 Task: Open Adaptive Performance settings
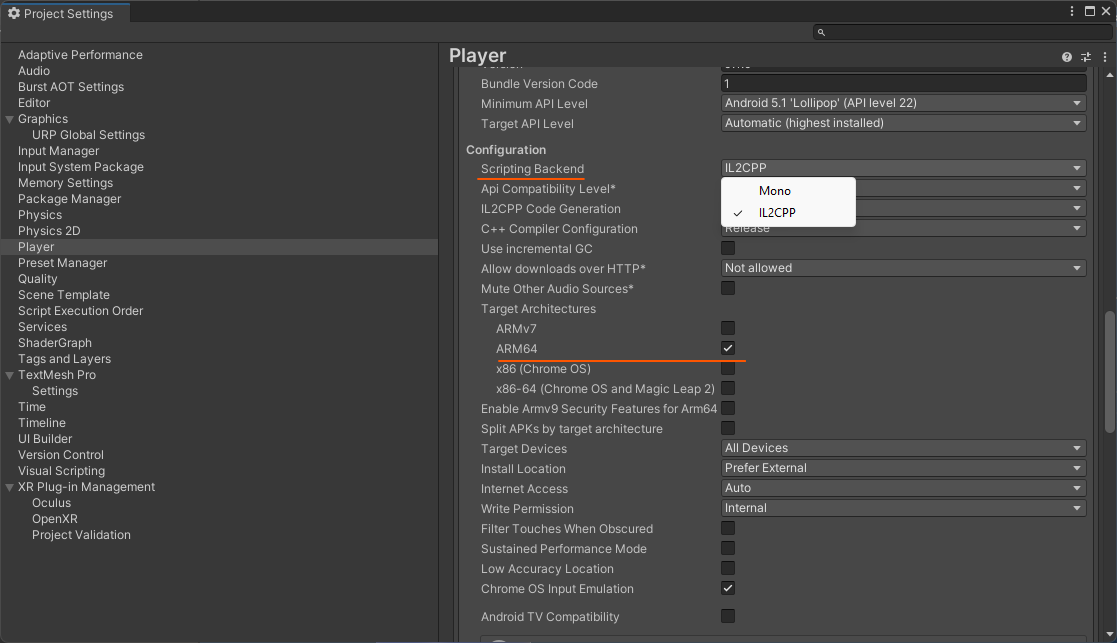pos(80,55)
